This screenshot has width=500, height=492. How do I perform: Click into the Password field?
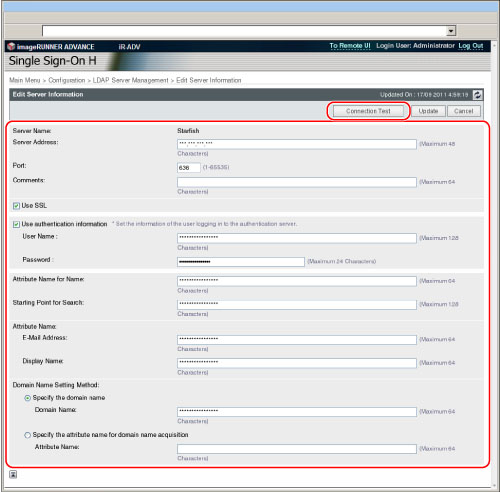click(x=241, y=262)
